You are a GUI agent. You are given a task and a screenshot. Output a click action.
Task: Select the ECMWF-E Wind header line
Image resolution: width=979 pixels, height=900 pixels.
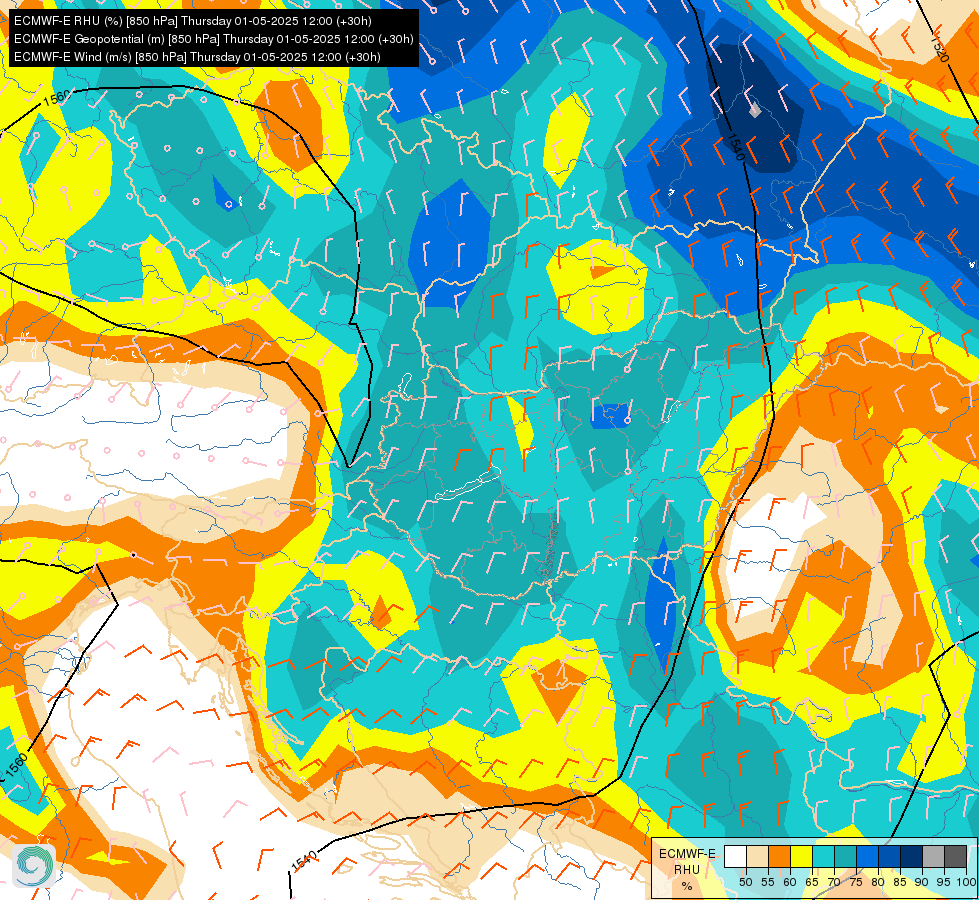coord(197,57)
